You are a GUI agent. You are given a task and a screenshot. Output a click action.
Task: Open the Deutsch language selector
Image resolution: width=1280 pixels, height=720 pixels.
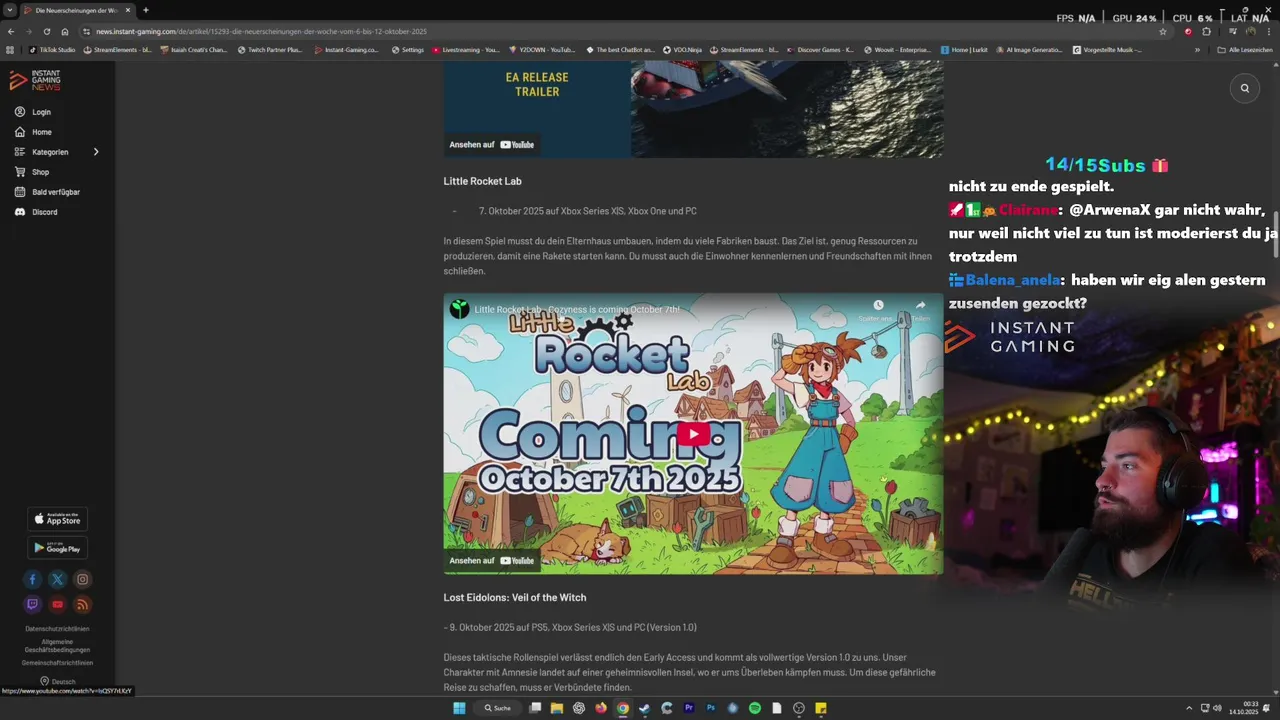point(58,681)
